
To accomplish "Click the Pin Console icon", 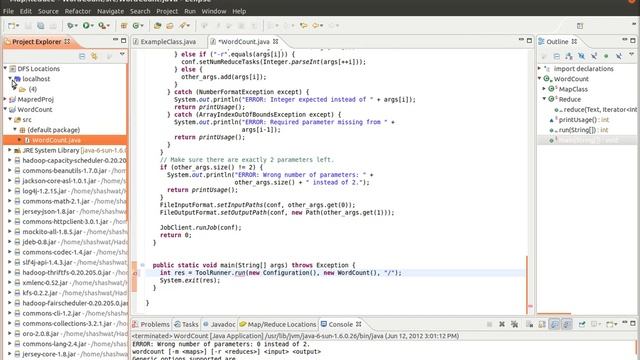I will [x=582, y=324].
